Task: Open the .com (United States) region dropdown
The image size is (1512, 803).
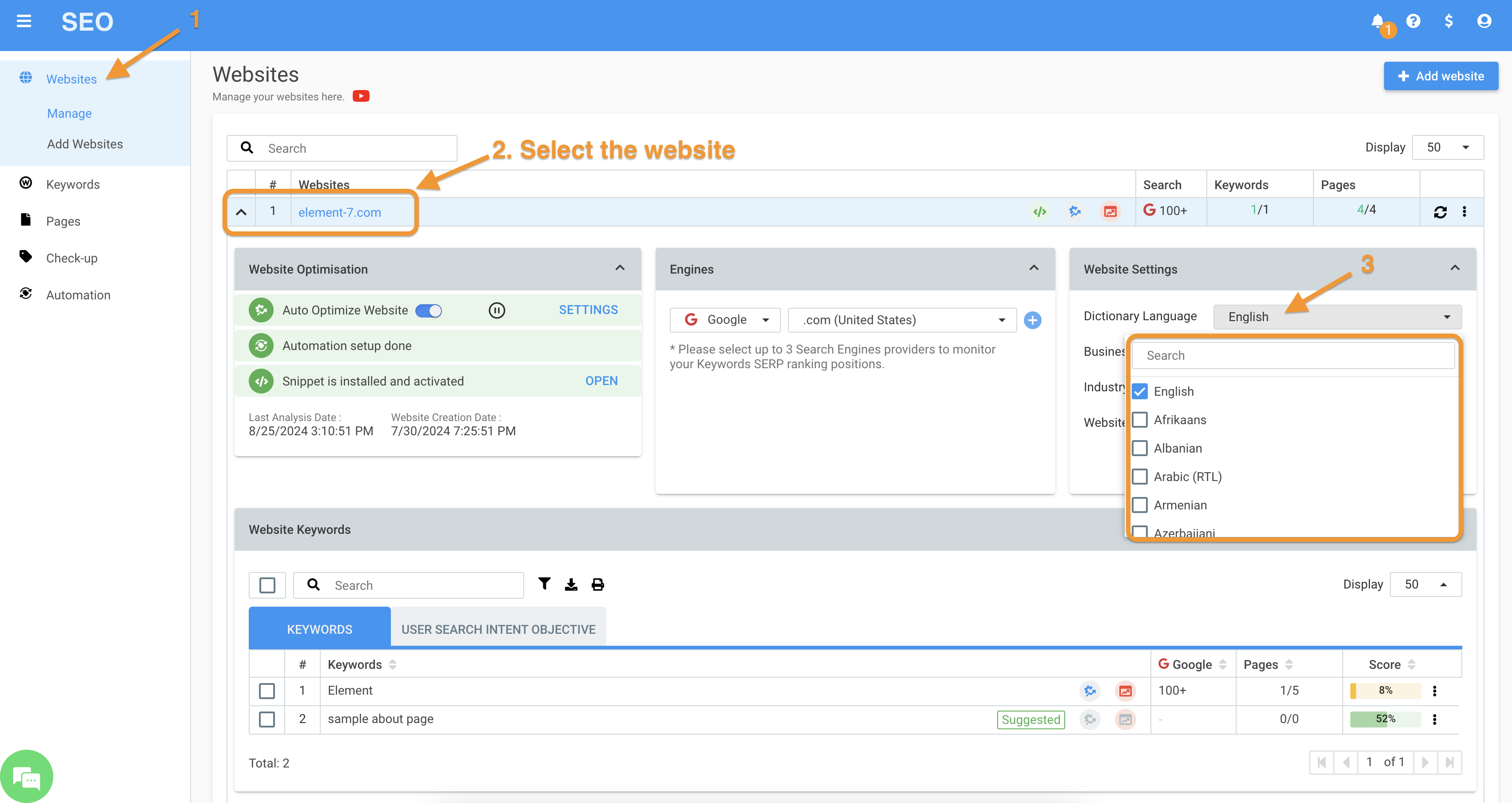Action: pos(902,320)
